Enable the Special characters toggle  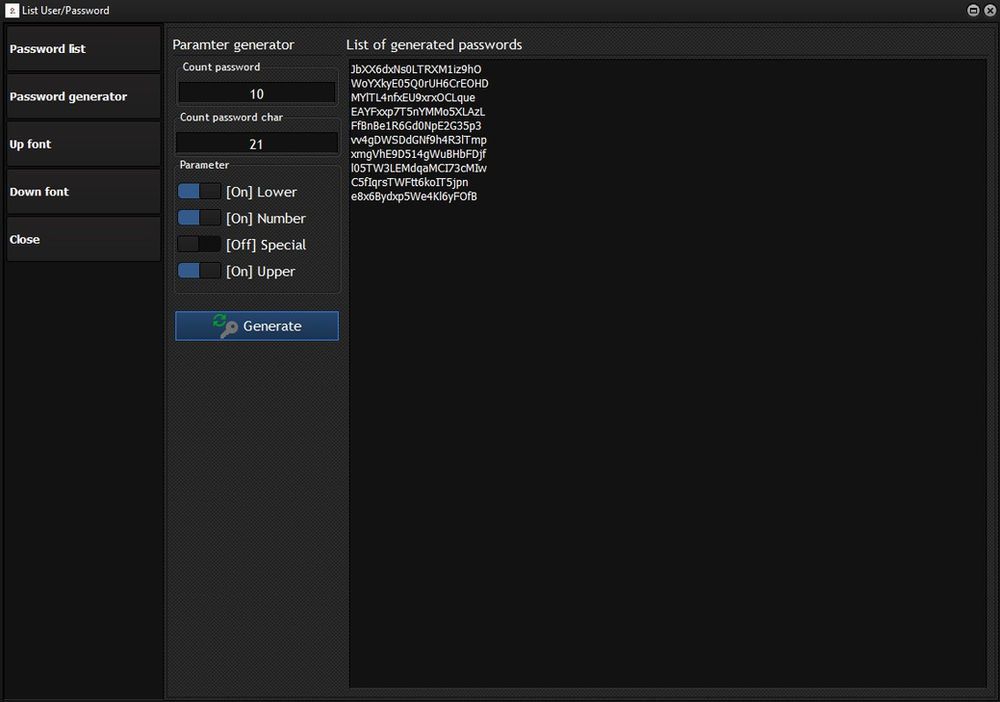(x=199, y=244)
